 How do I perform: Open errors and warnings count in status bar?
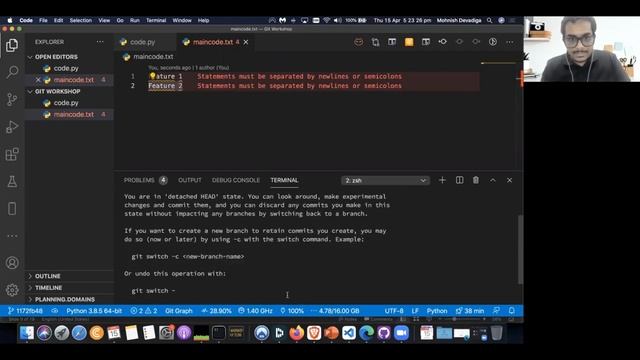pos(144,311)
